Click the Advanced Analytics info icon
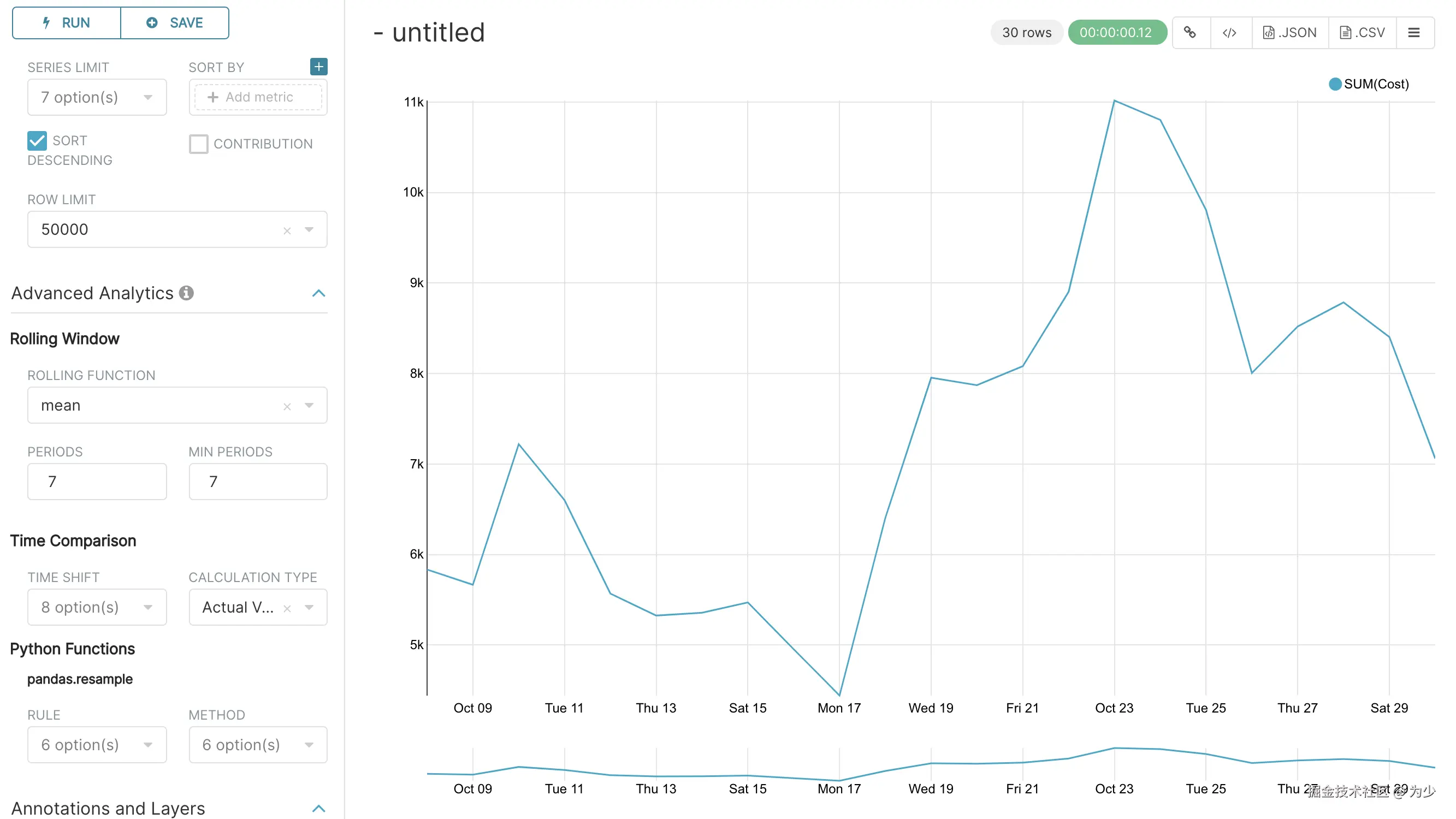Viewport: 1456px width, 819px height. [x=186, y=293]
